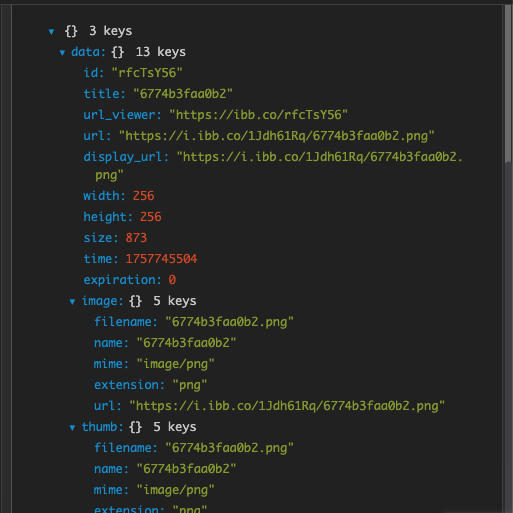Click the width key label
Image resolution: width=513 pixels, height=513 pixels.
click(x=104, y=196)
